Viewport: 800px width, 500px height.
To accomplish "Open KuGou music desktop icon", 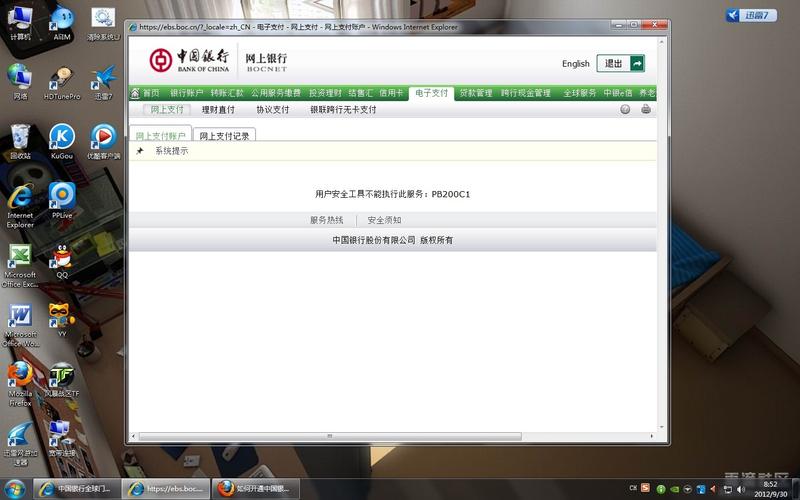I will [62, 142].
